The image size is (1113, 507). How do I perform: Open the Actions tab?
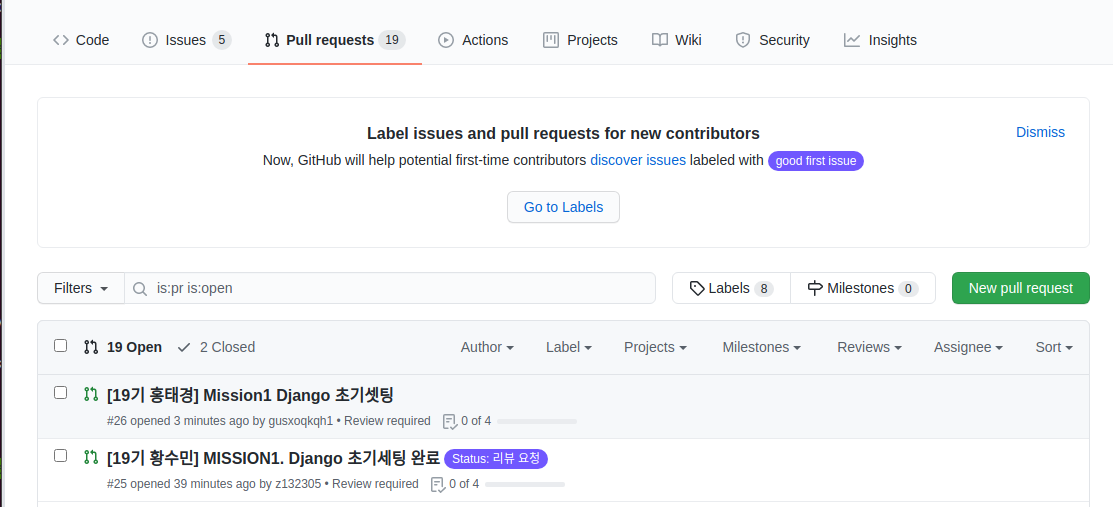point(473,40)
